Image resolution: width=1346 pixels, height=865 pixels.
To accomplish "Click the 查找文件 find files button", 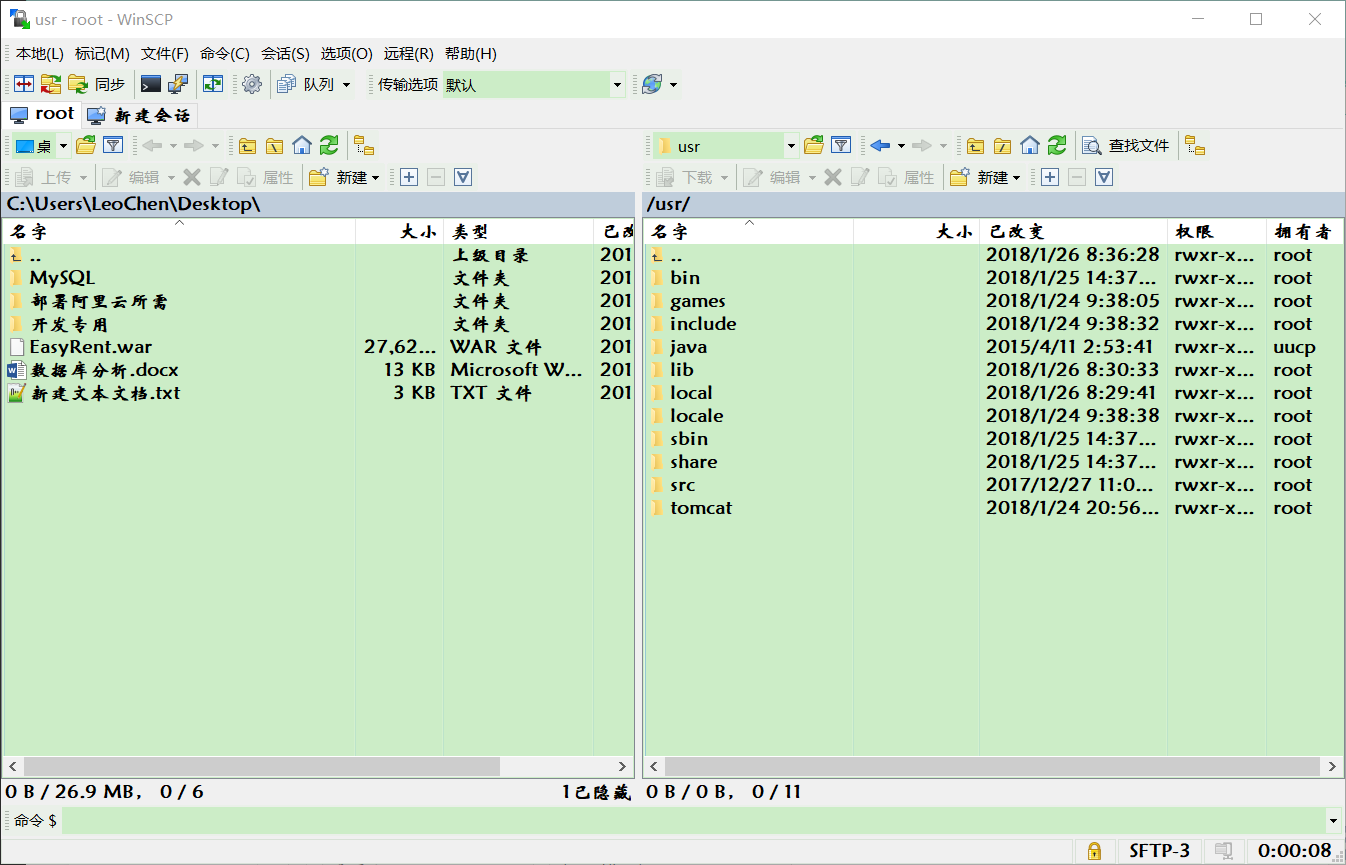I will 1127,146.
